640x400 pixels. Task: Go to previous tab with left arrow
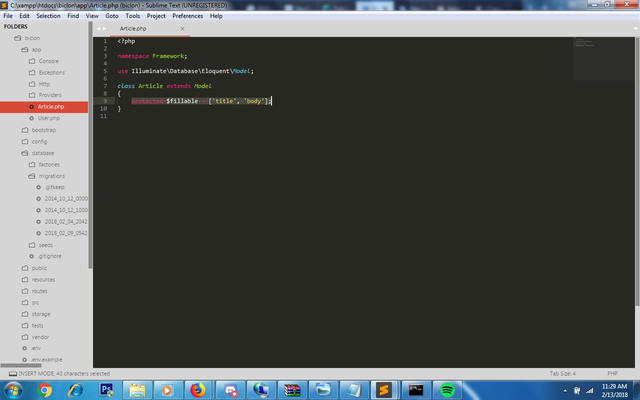pyautogui.click(x=98, y=29)
